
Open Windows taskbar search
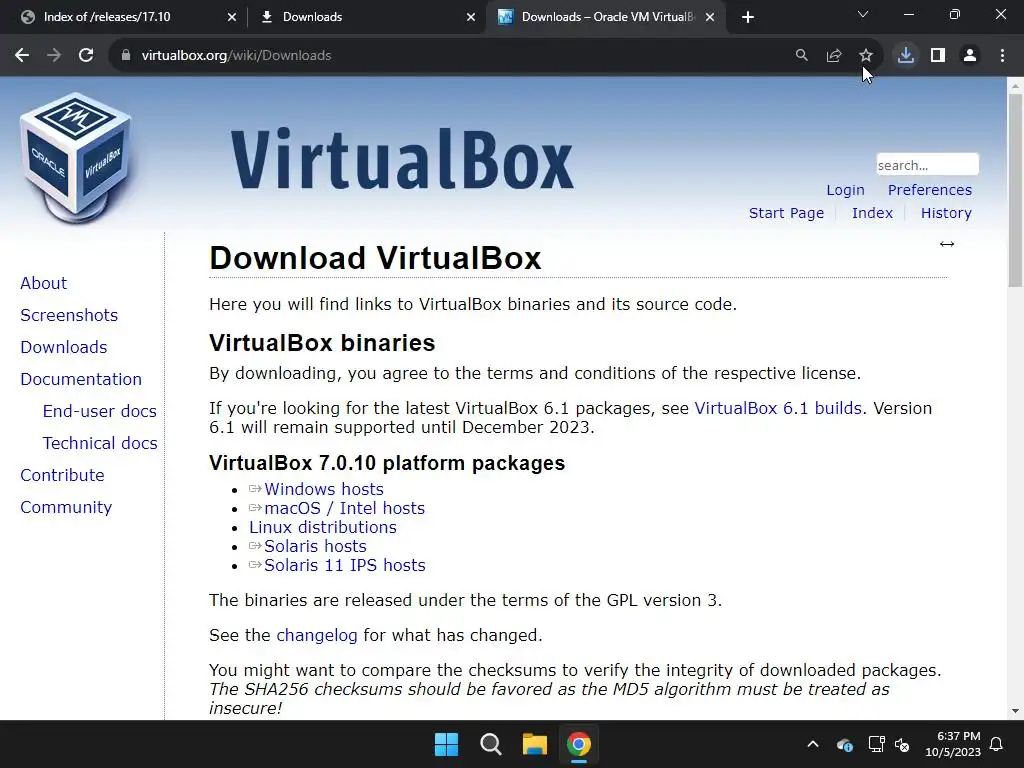(490, 744)
